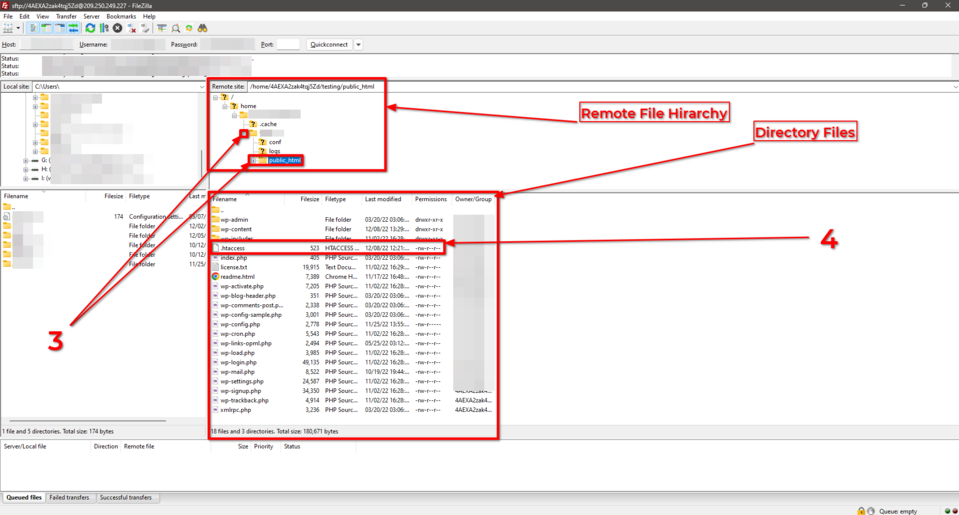
Task: Open the Server menu
Action: pos(91,17)
